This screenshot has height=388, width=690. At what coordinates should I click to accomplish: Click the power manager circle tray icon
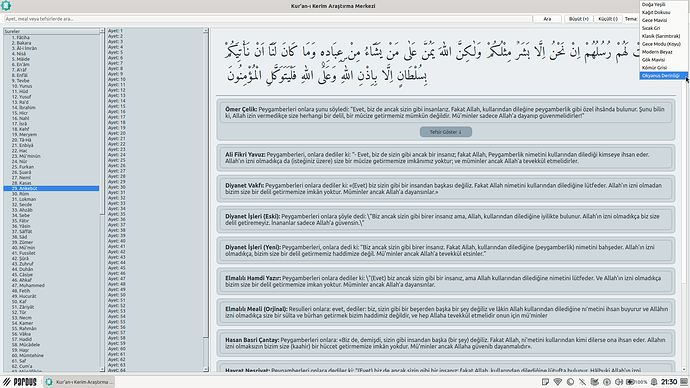607,382
